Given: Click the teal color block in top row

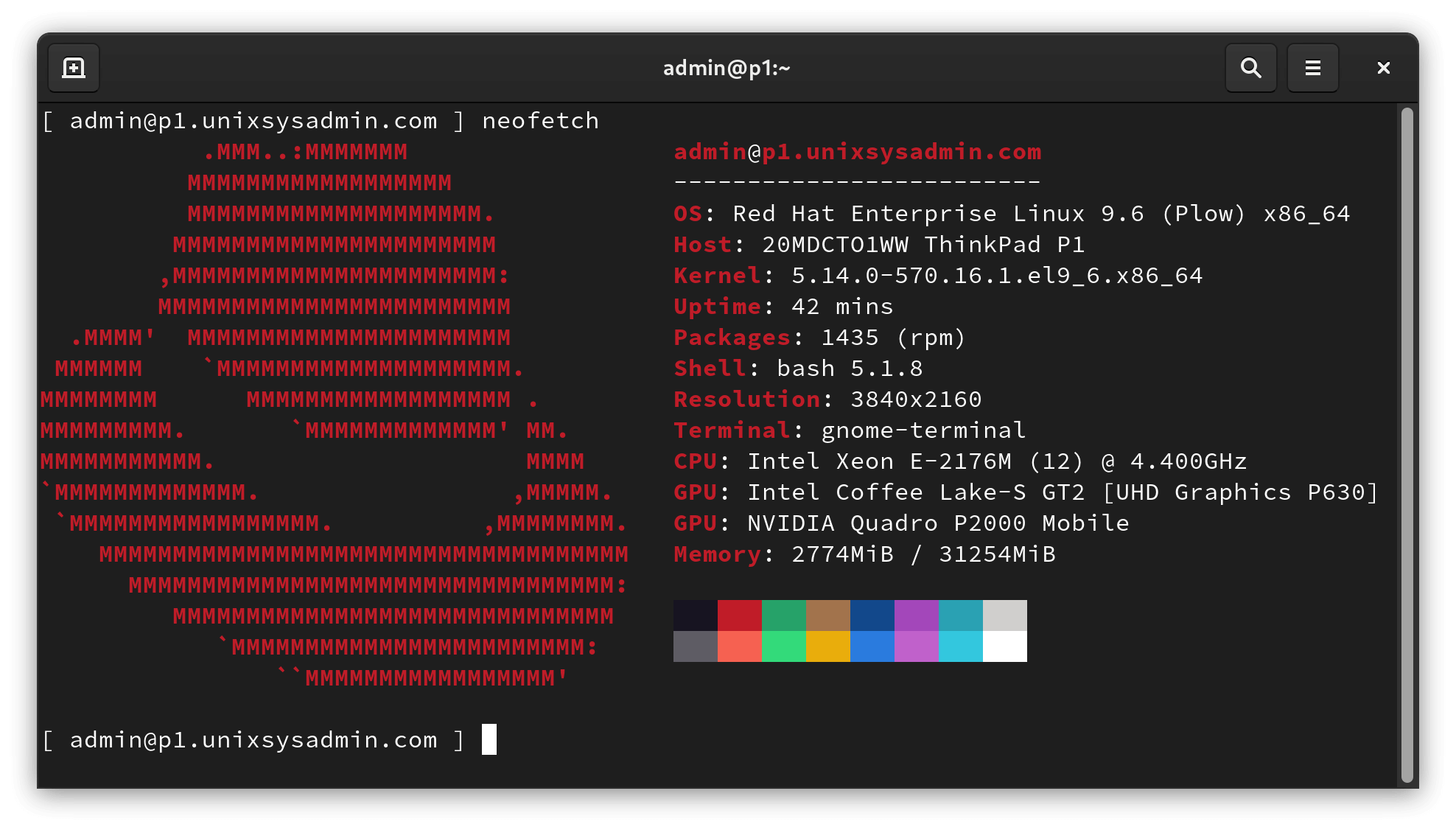Looking at the screenshot, I should coord(961,615).
